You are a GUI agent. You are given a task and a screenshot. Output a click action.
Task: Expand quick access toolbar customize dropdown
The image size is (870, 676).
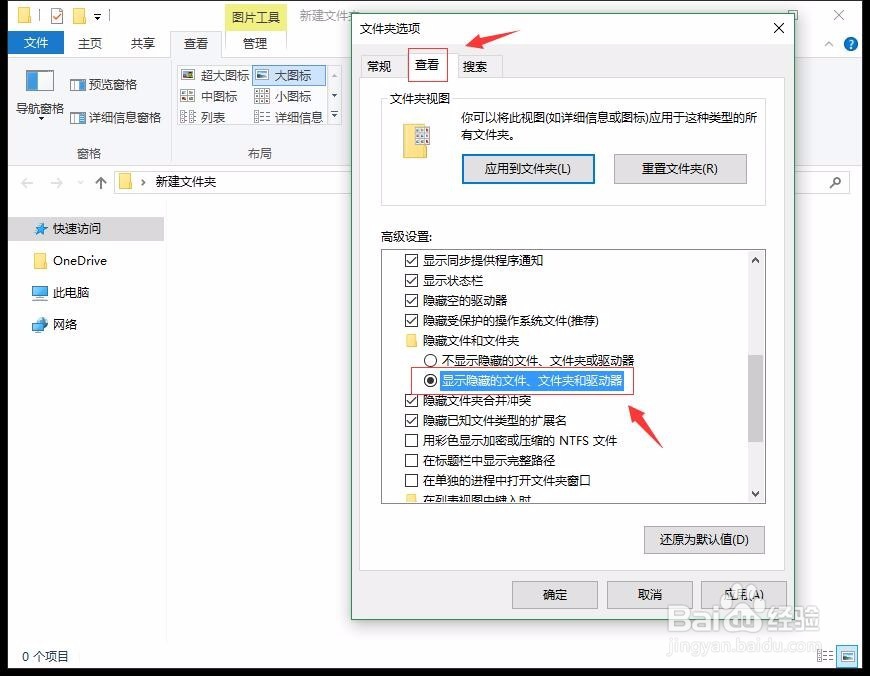coord(97,17)
